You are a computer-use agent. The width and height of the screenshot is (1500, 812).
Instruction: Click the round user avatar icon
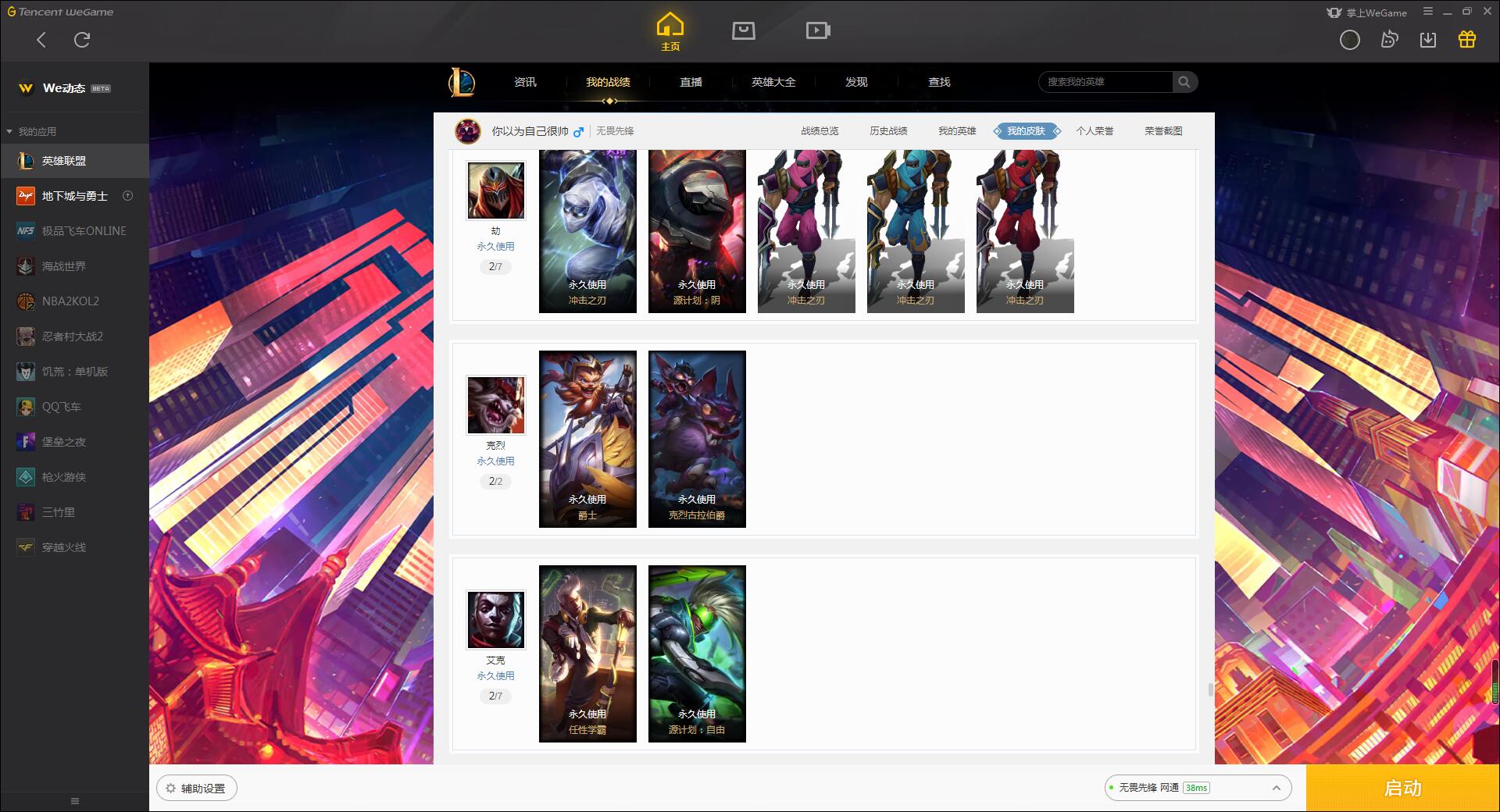1349,40
